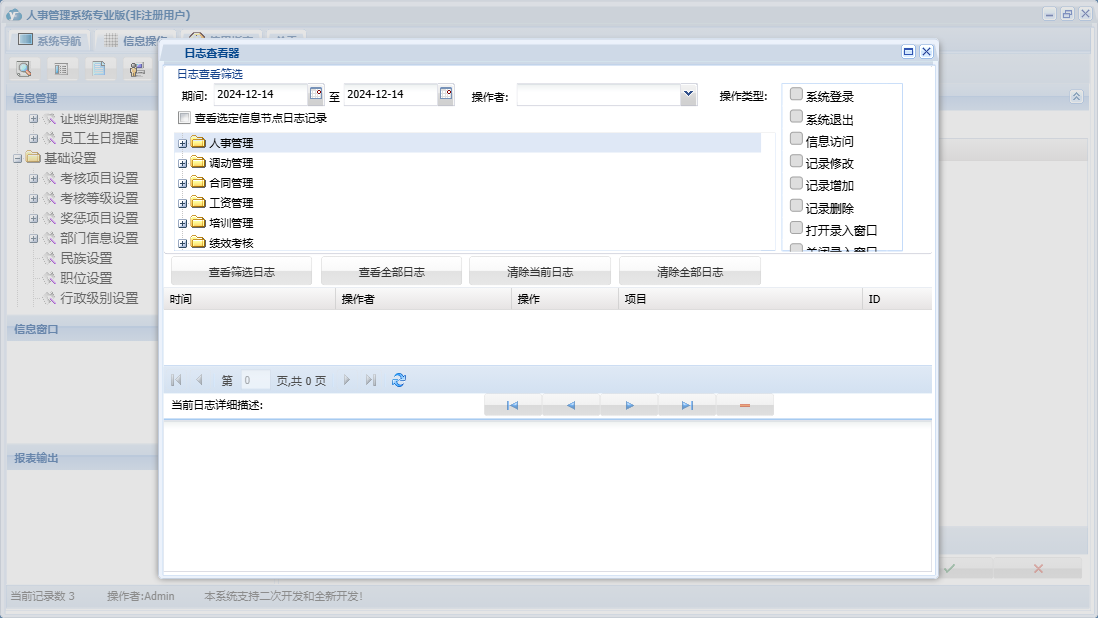This screenshot has width=1098, height=618.
Task: Click the search magnifier toolbar icon
Action: [x=24, y=69]
